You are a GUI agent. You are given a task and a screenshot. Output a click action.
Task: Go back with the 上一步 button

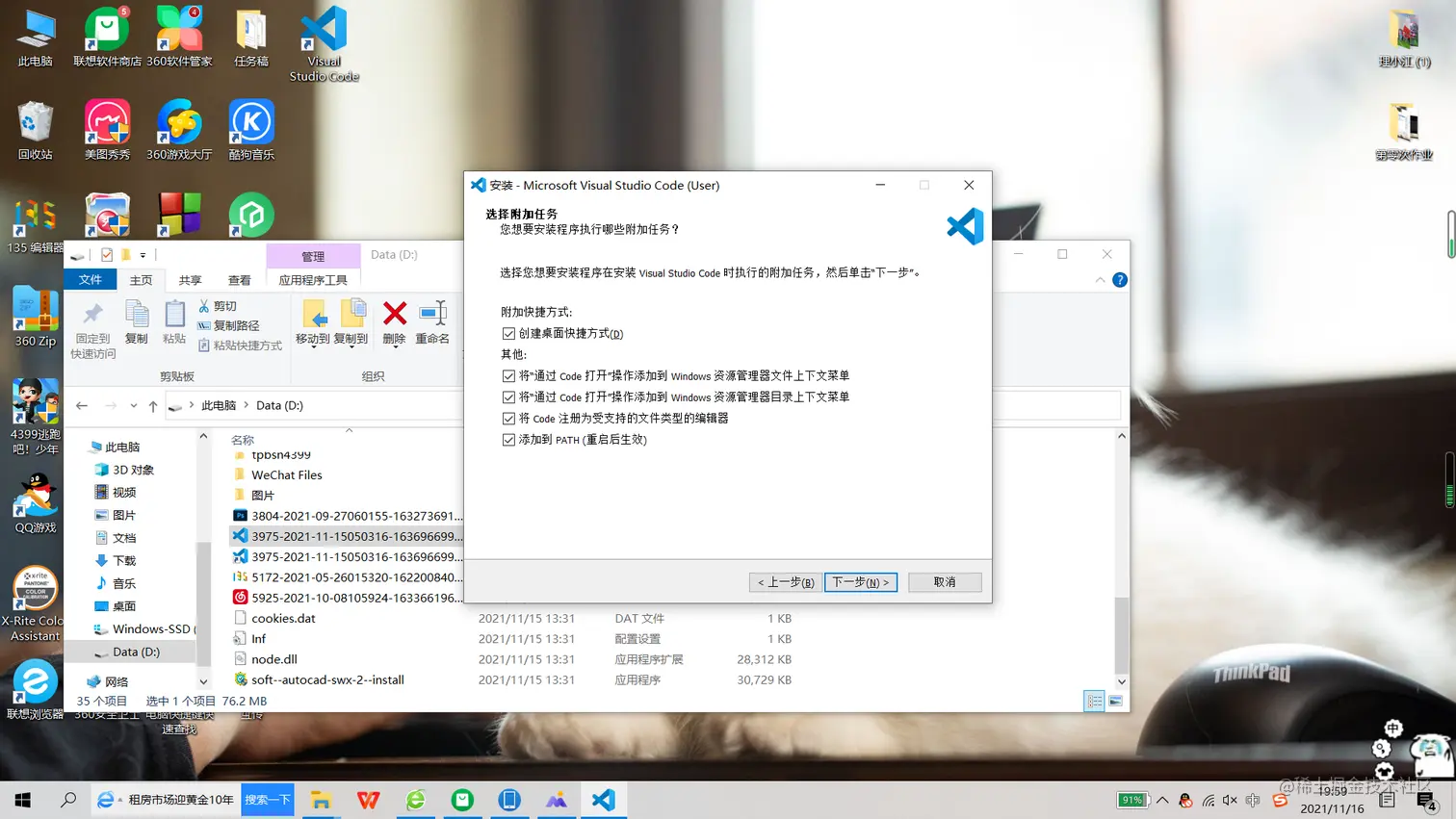coord(786,582)
